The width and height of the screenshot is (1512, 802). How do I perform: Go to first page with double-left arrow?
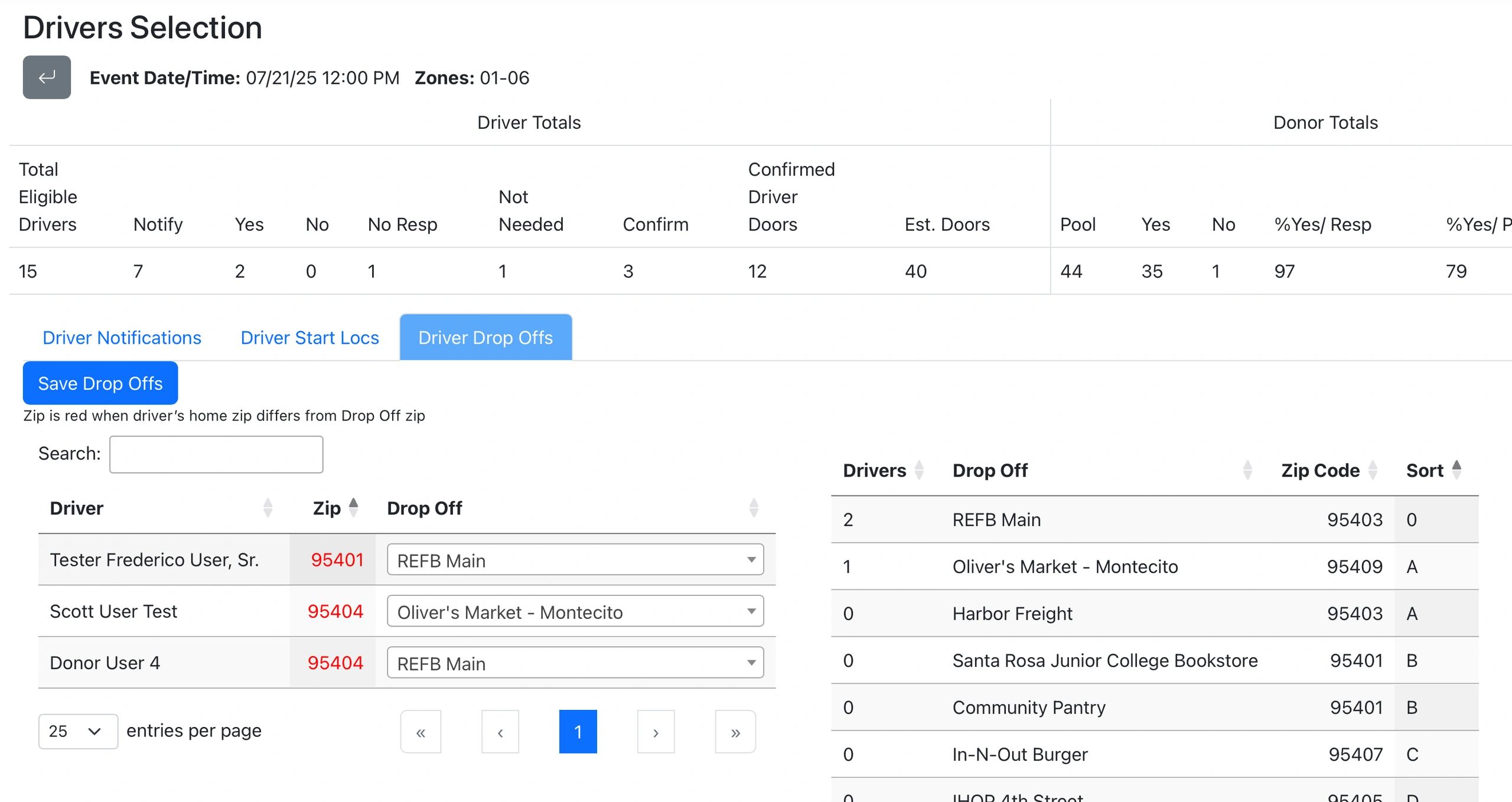tap(421, 732)
